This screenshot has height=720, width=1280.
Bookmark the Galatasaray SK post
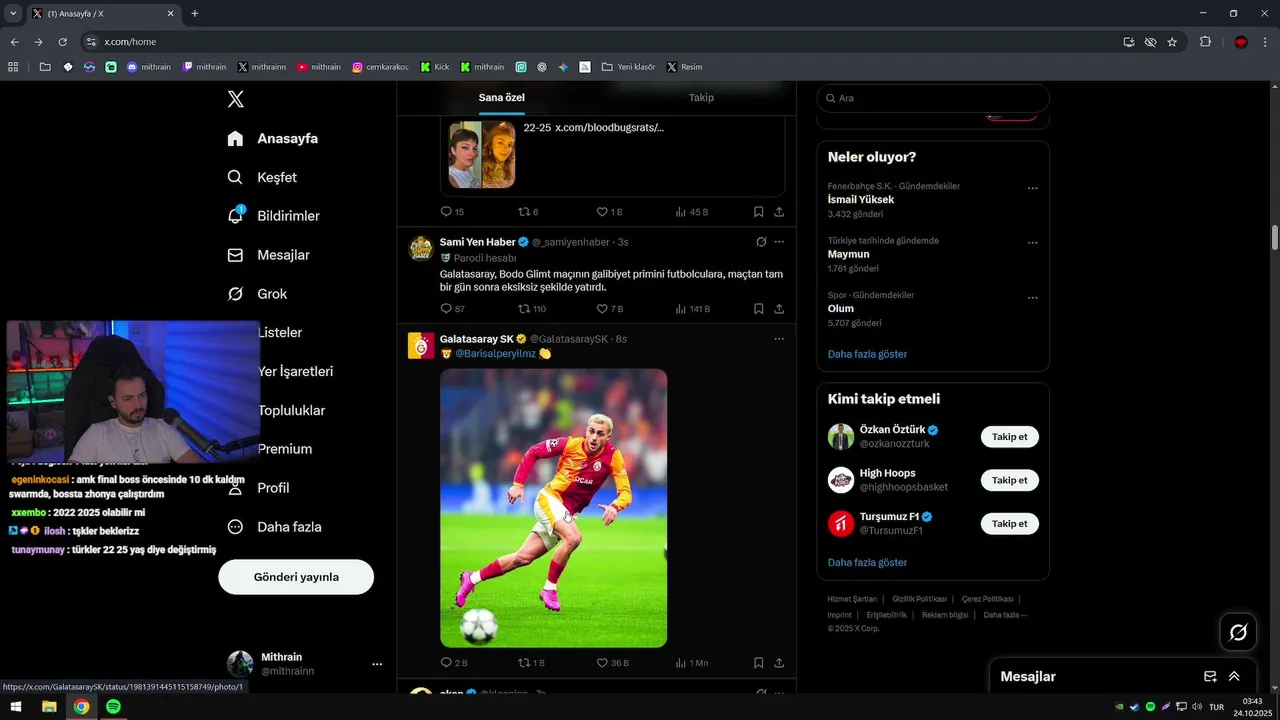[759, 662]
